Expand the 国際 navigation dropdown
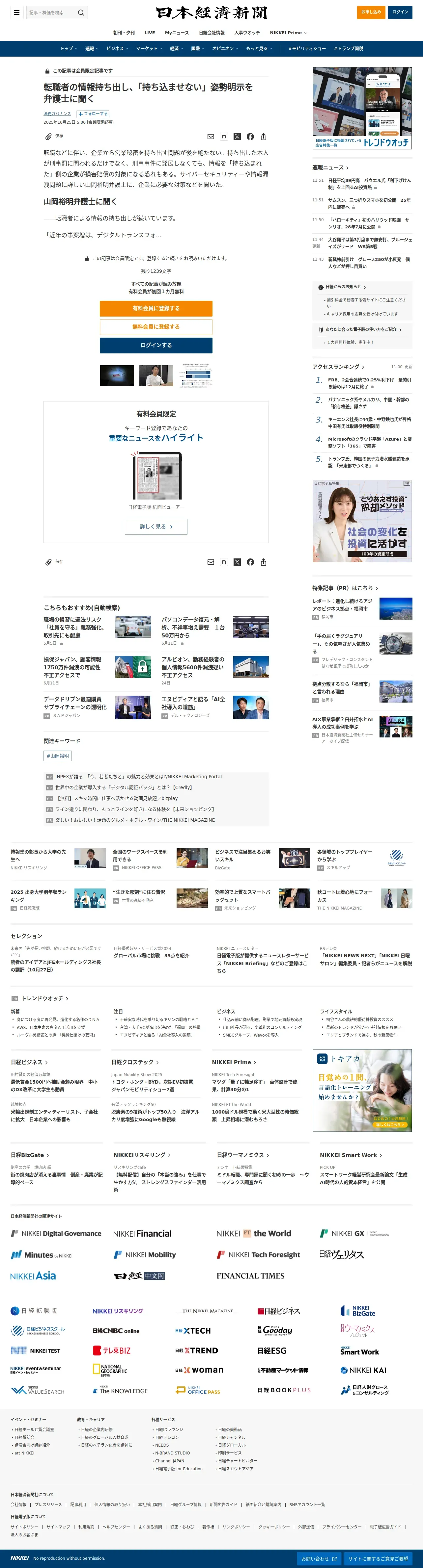 [x=197, y=49]
